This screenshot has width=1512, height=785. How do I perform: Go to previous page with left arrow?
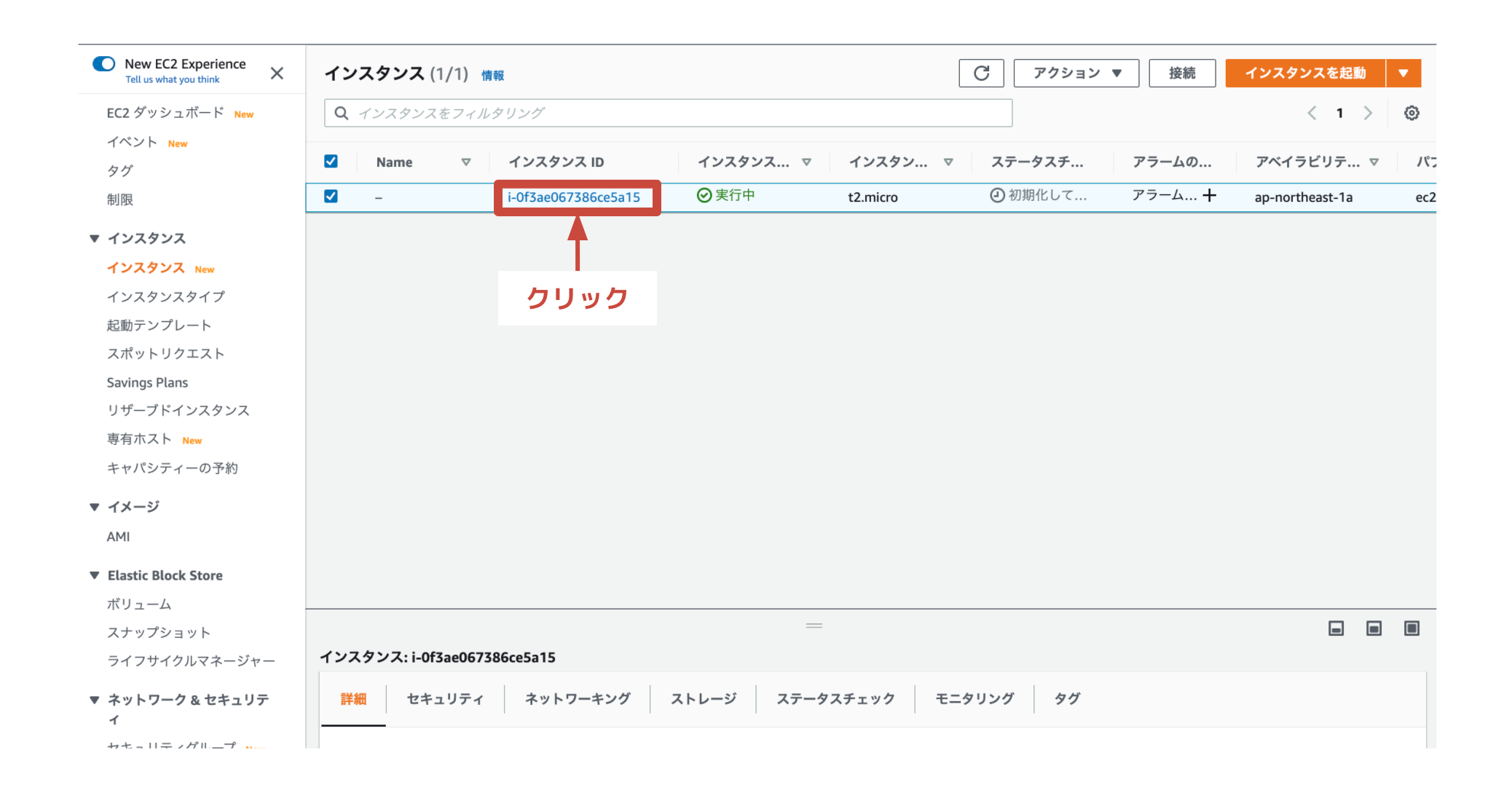tap(1312, 113)
